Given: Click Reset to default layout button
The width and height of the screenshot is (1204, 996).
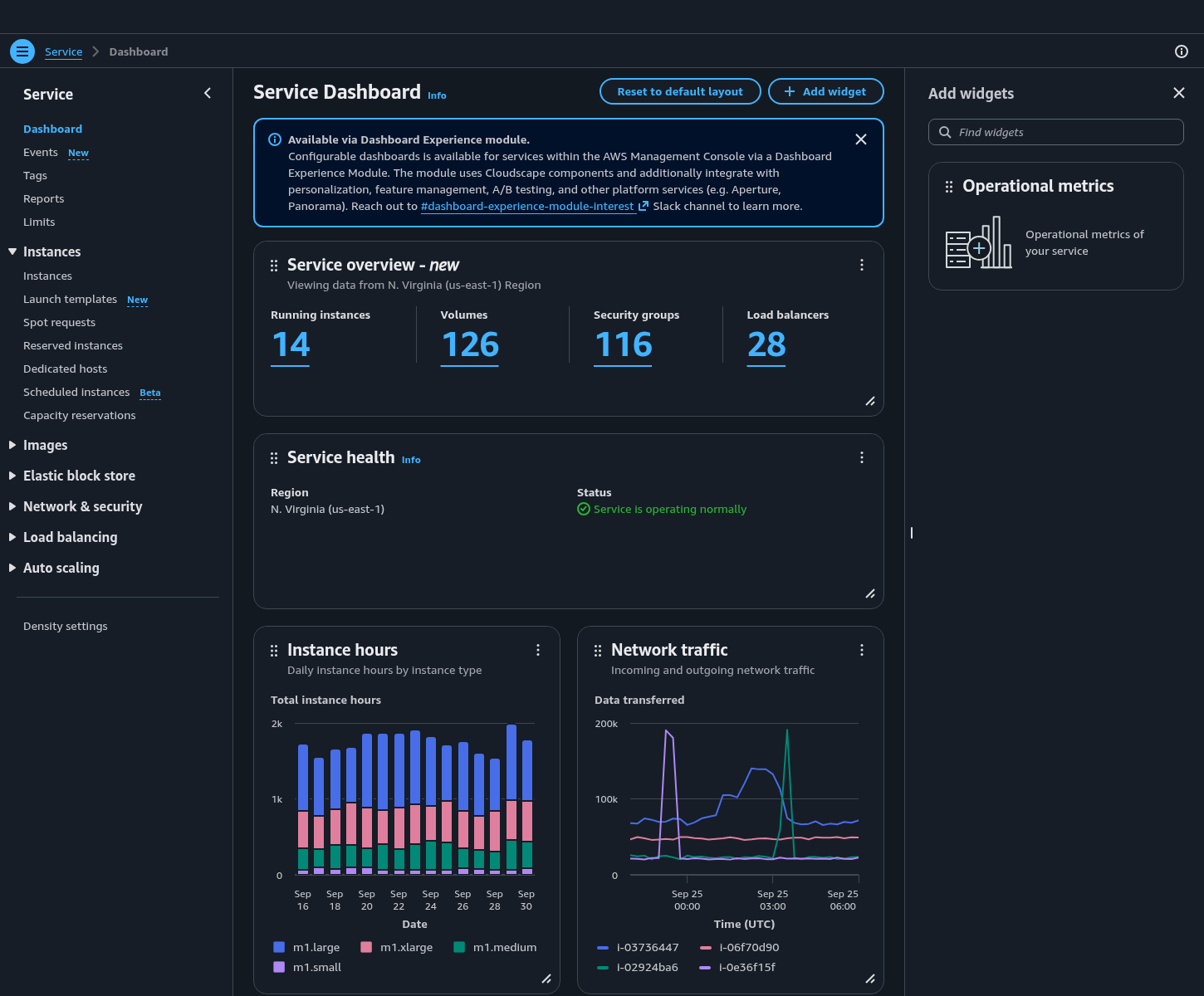Looking at the screenshot, I should point(680,91).
